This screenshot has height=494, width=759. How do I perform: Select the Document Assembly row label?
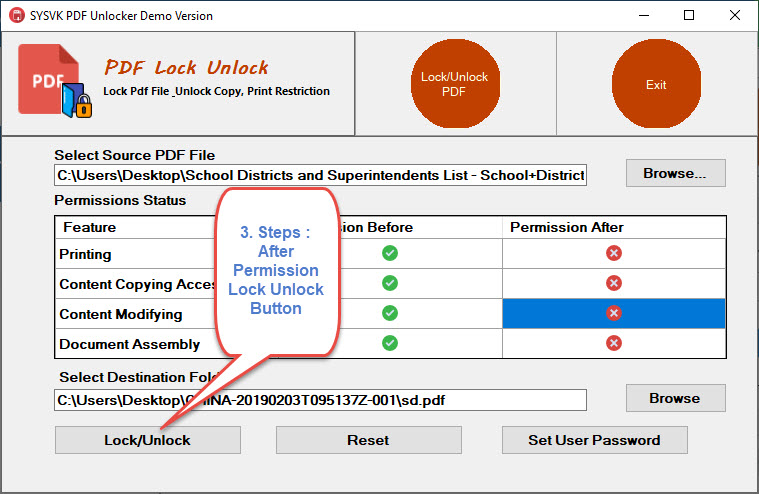(x=129, y=344)
